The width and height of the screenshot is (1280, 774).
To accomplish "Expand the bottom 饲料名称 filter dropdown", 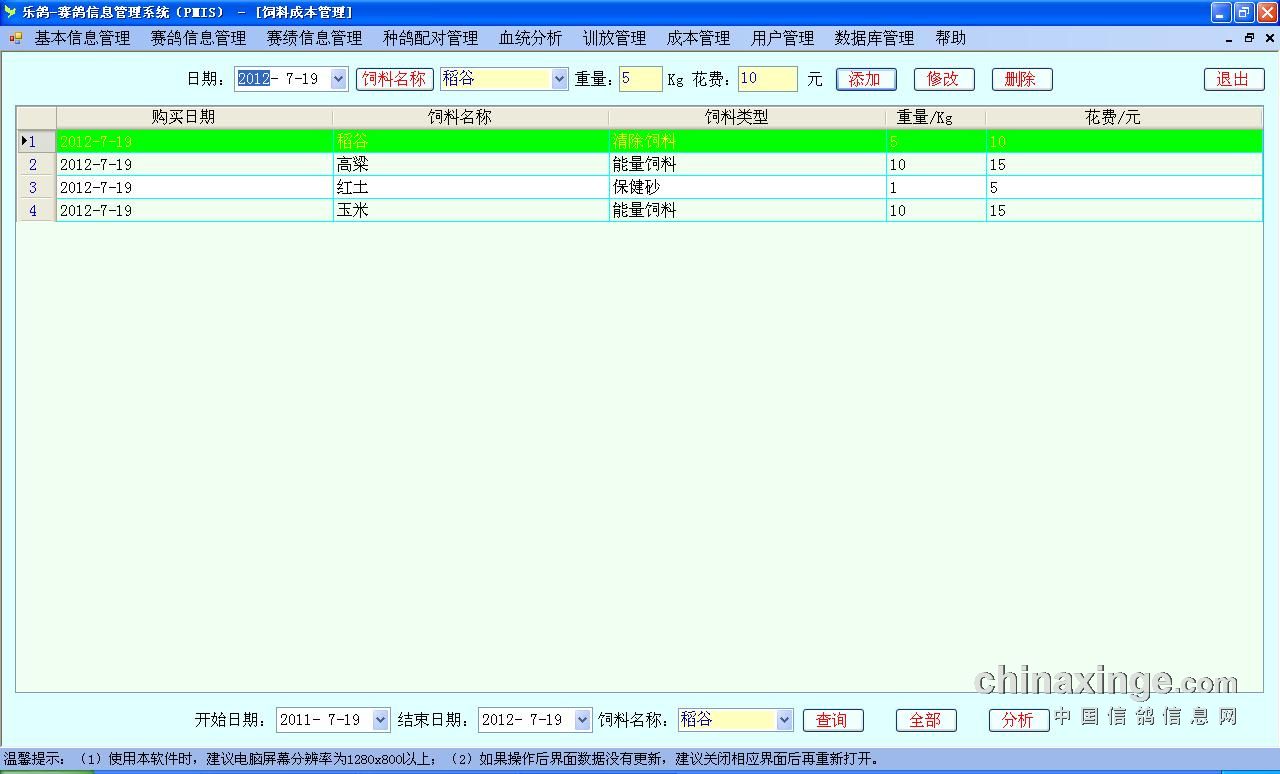I will [x=784, y=720].
